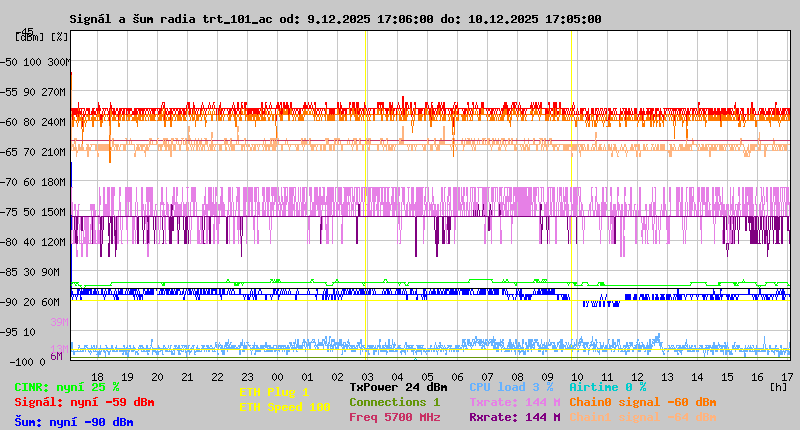
Task: Select the red Signál legend label
Action: coord(84,402)
